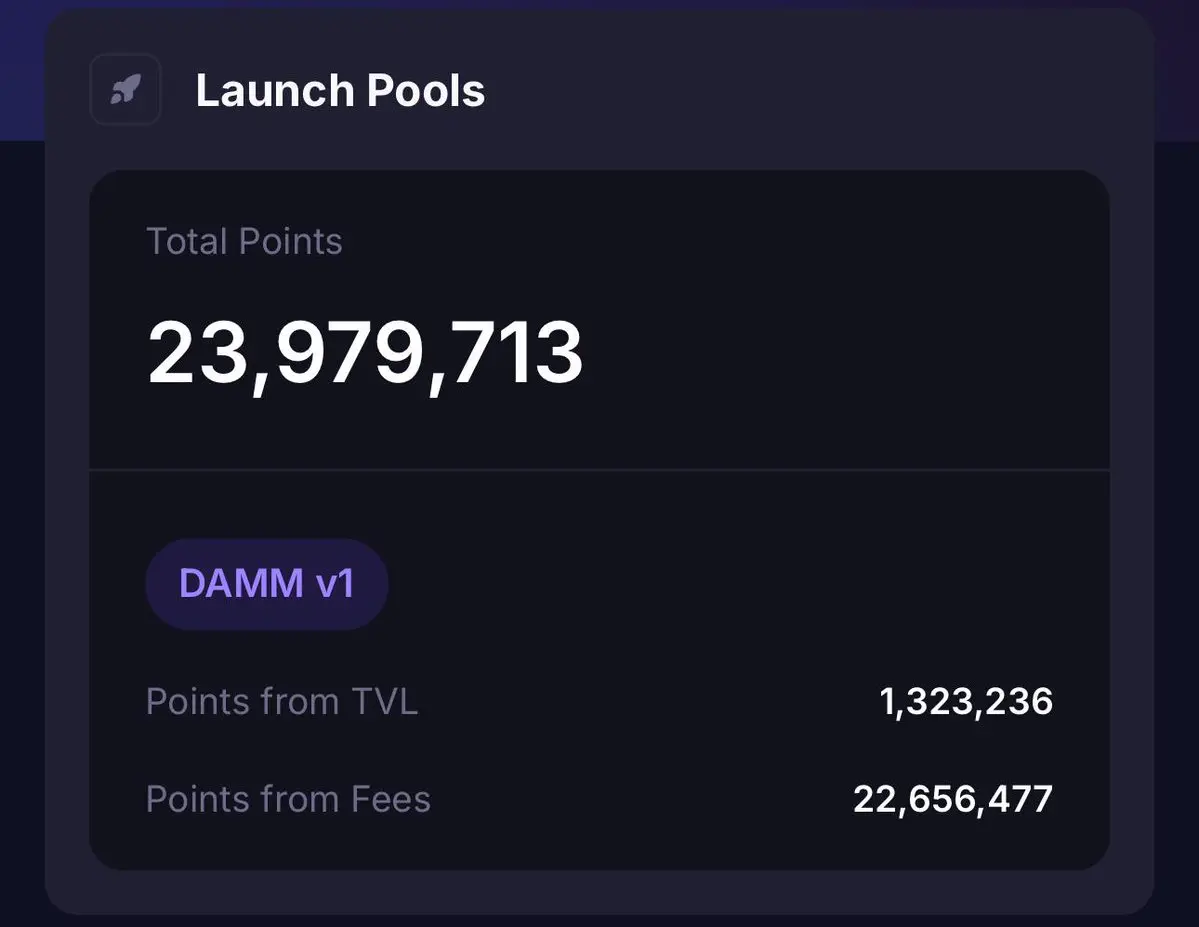Click the word "Total" above the large number
This screenshot has height=927, width=1199.
coord(187,241)
